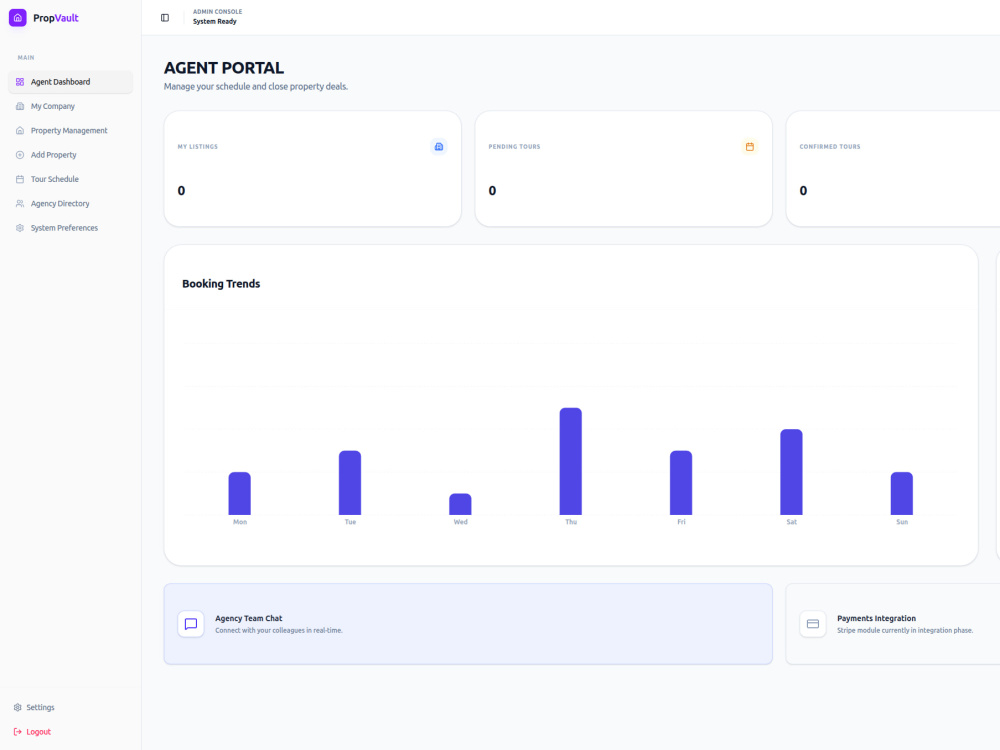The width and height of the screenshot is (1000, 750).
Task: Open My Company page
Action: [x=70, y=106]
